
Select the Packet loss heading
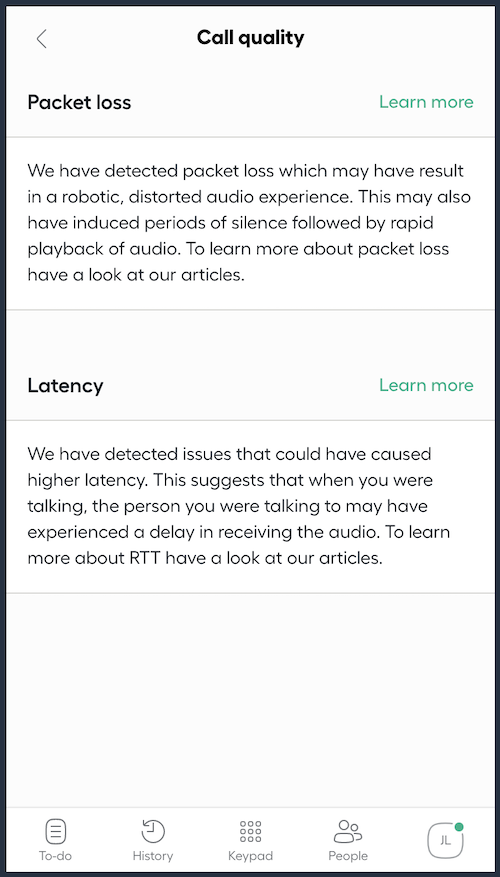pos(79,102)
